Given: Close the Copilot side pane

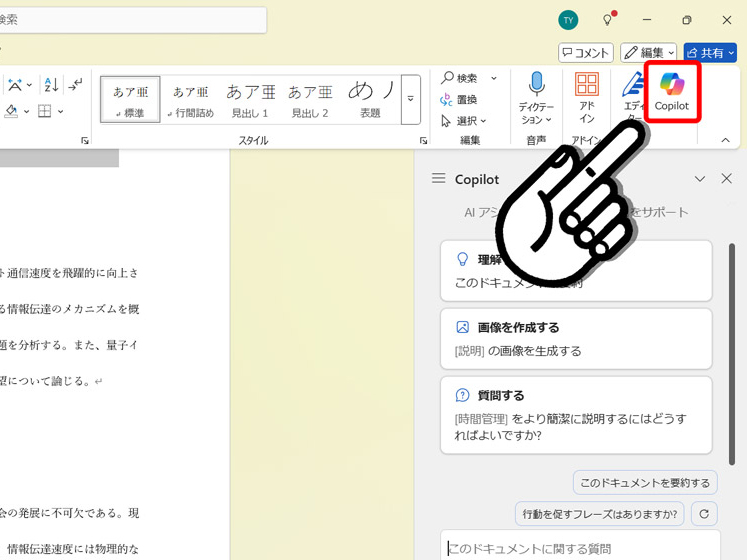Looking at the screenshot, I should point(727,178).
